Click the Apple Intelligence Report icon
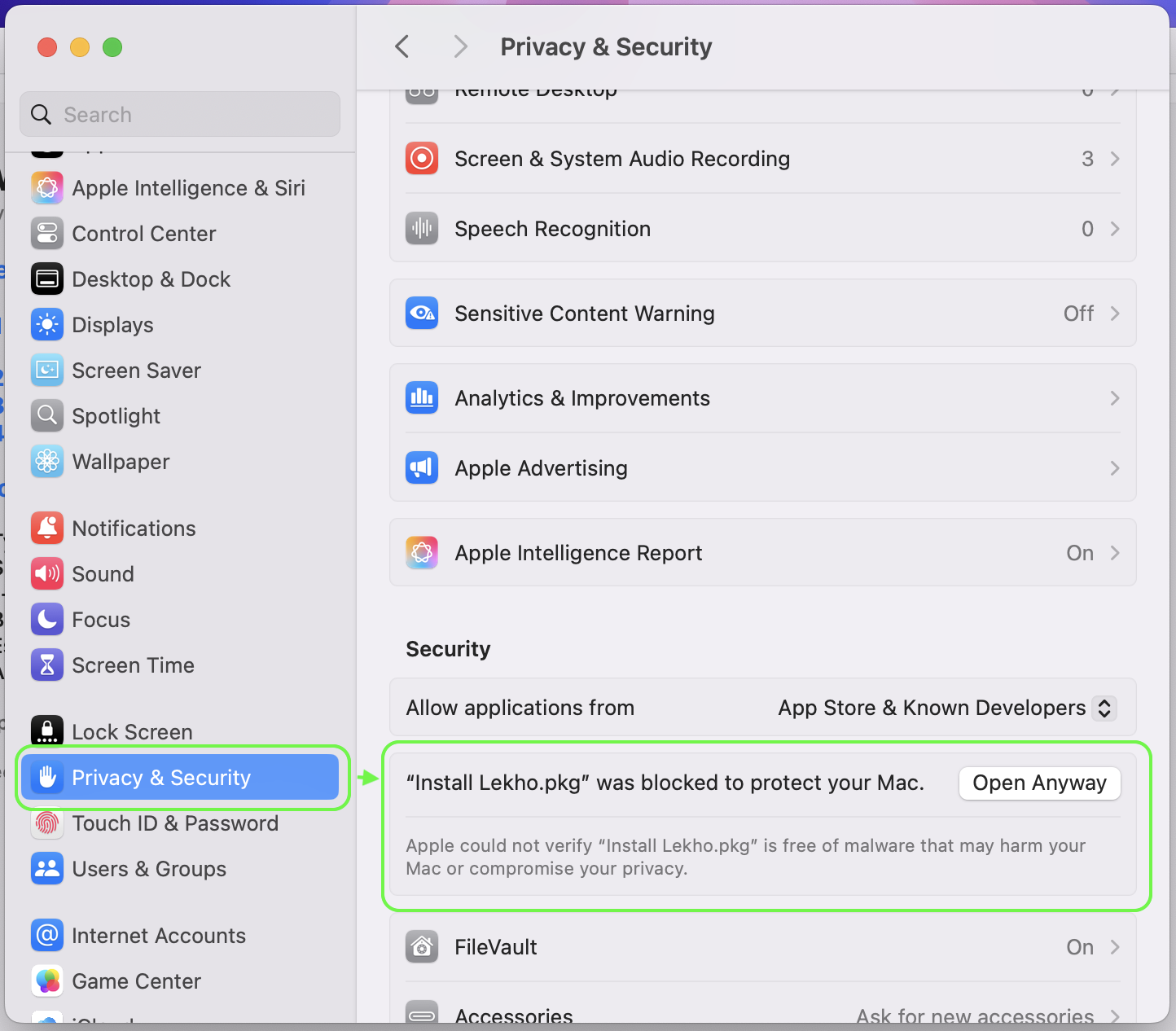 (422, 553)
